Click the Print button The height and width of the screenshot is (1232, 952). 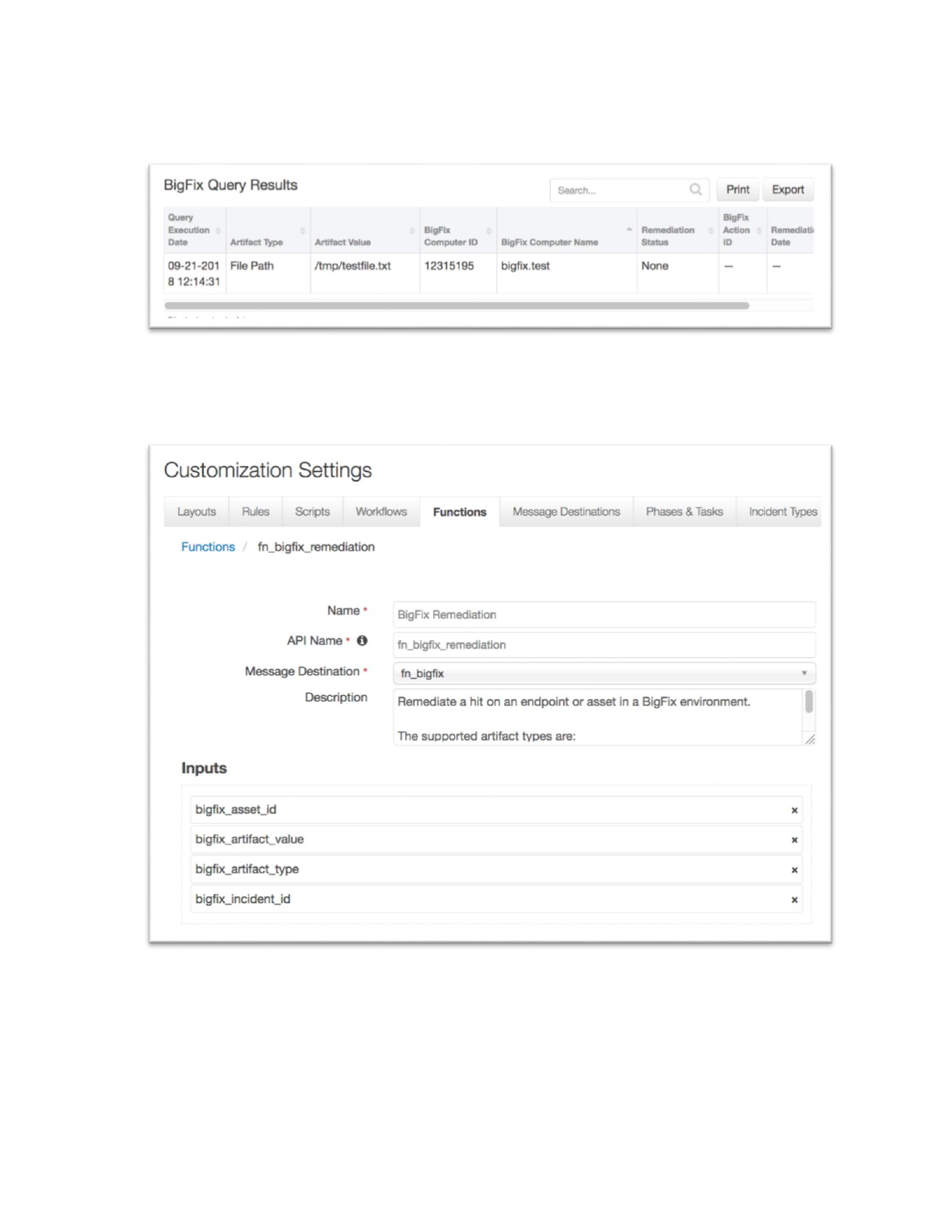[737, 190]
